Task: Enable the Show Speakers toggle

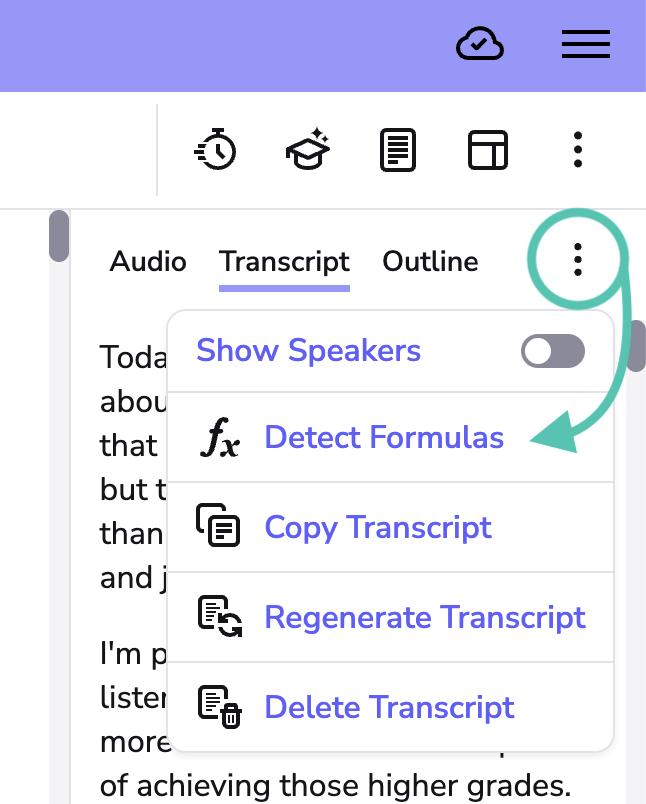Action: point(553,351)
